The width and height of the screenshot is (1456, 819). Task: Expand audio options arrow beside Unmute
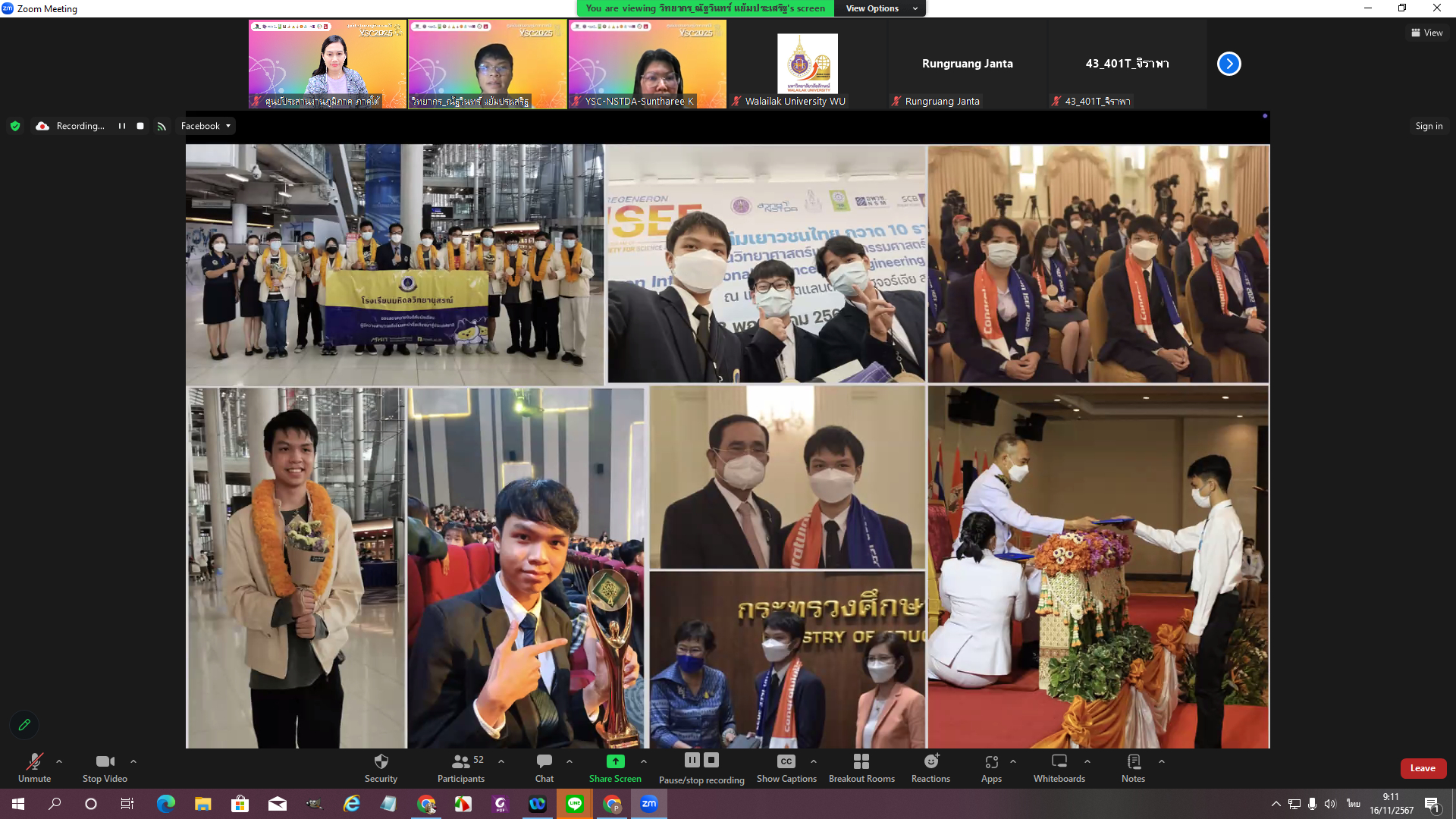[59, 761]
